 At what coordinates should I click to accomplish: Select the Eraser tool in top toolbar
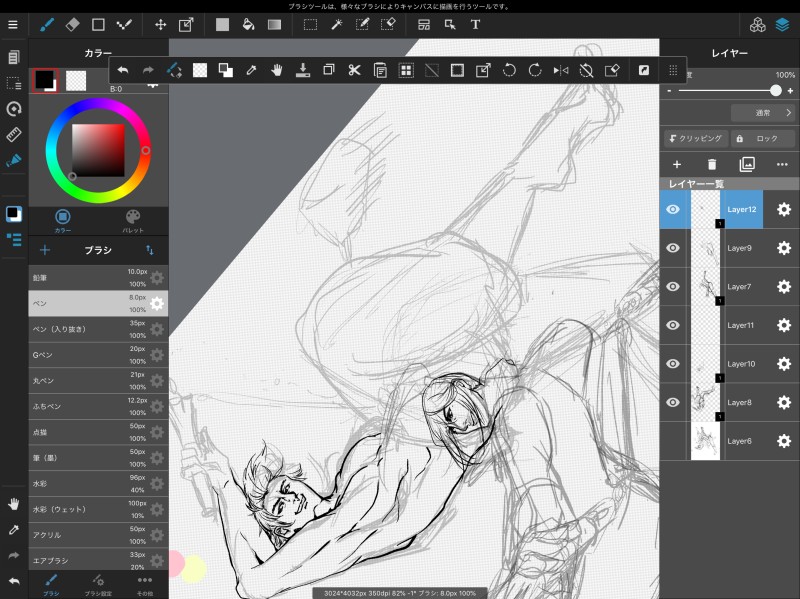coord(72,24)
